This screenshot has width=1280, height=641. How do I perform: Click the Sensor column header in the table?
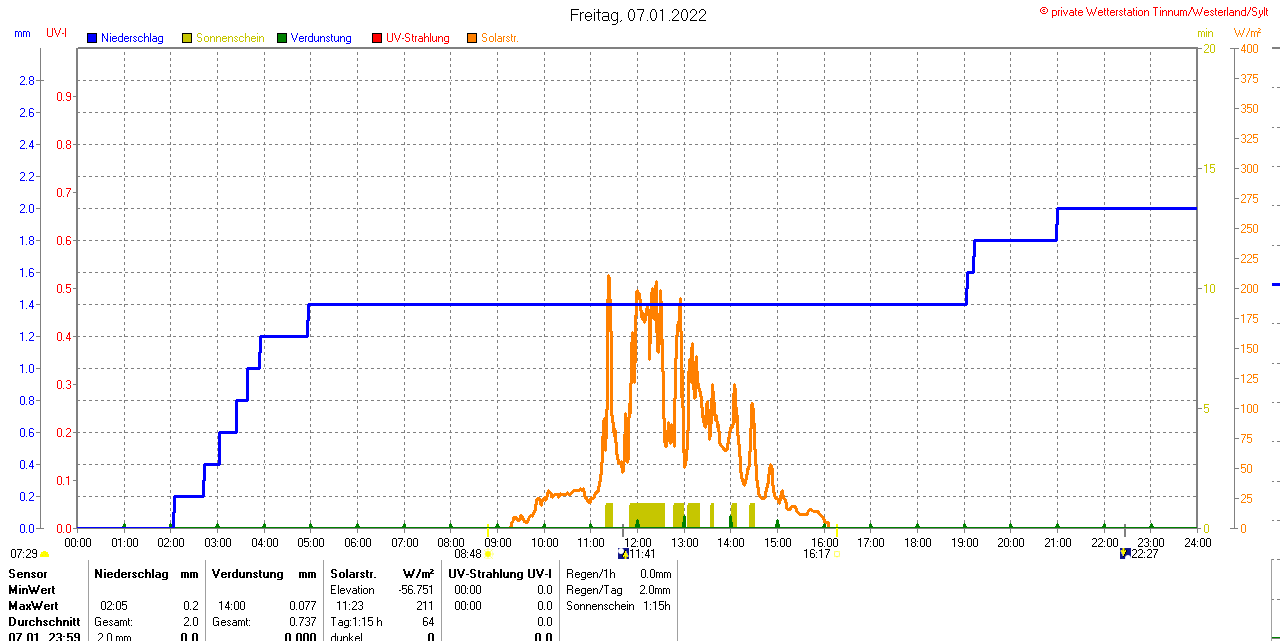(x=27, y=574)
